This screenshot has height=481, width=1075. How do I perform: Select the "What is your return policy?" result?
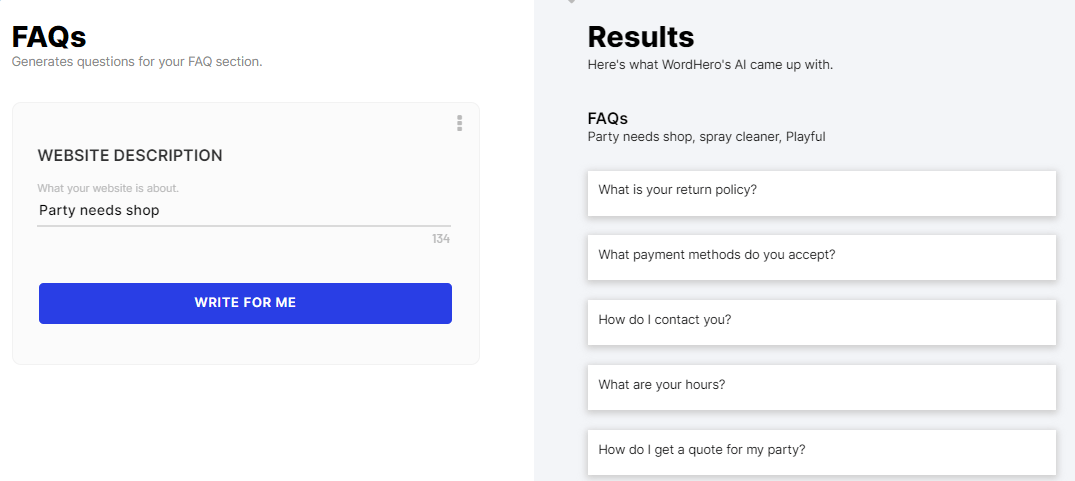coord(821,191)
